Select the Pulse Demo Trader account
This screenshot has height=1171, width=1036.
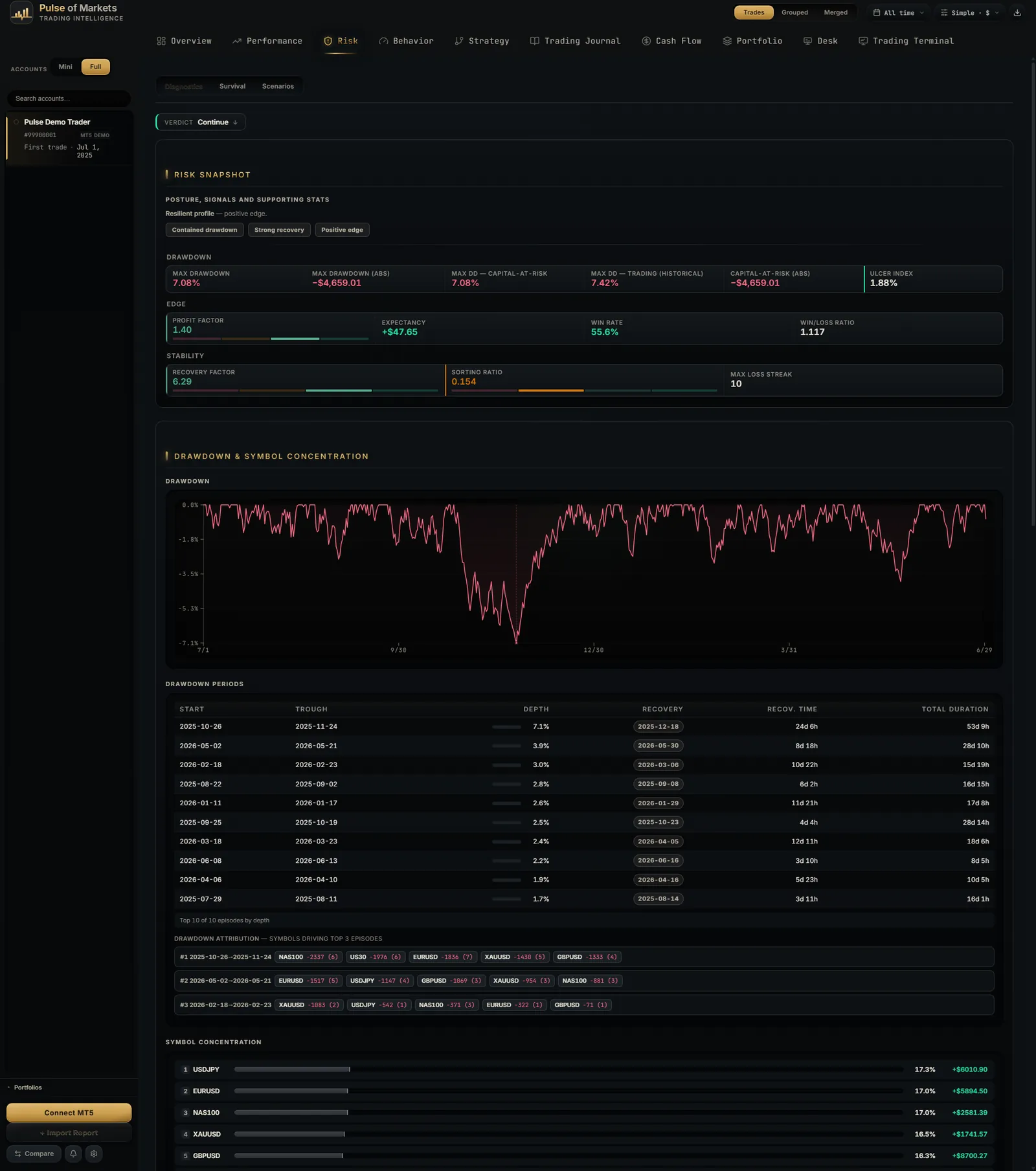point(70,138)
